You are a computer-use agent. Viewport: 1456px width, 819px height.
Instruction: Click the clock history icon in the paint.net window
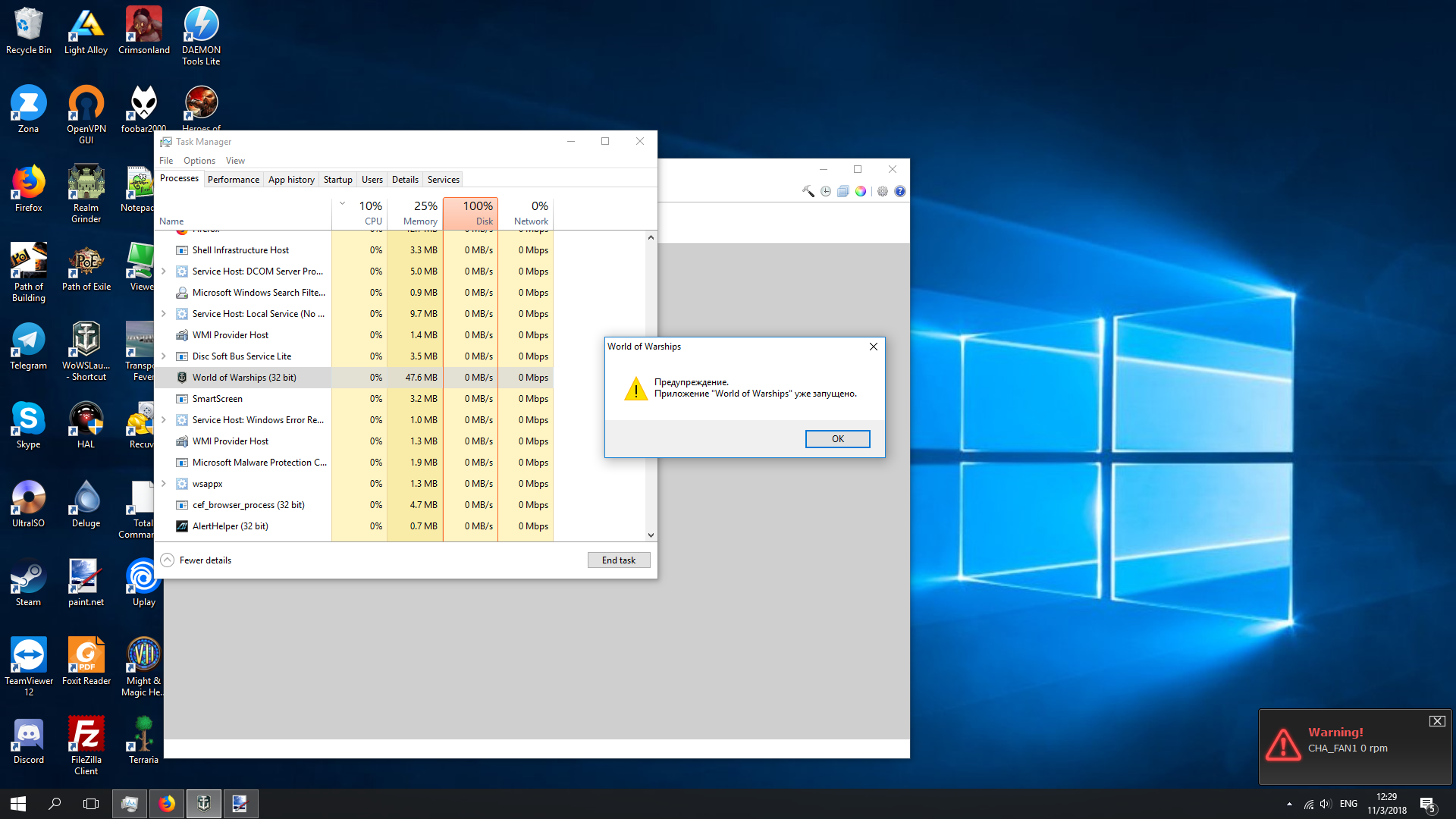[826, 191]
